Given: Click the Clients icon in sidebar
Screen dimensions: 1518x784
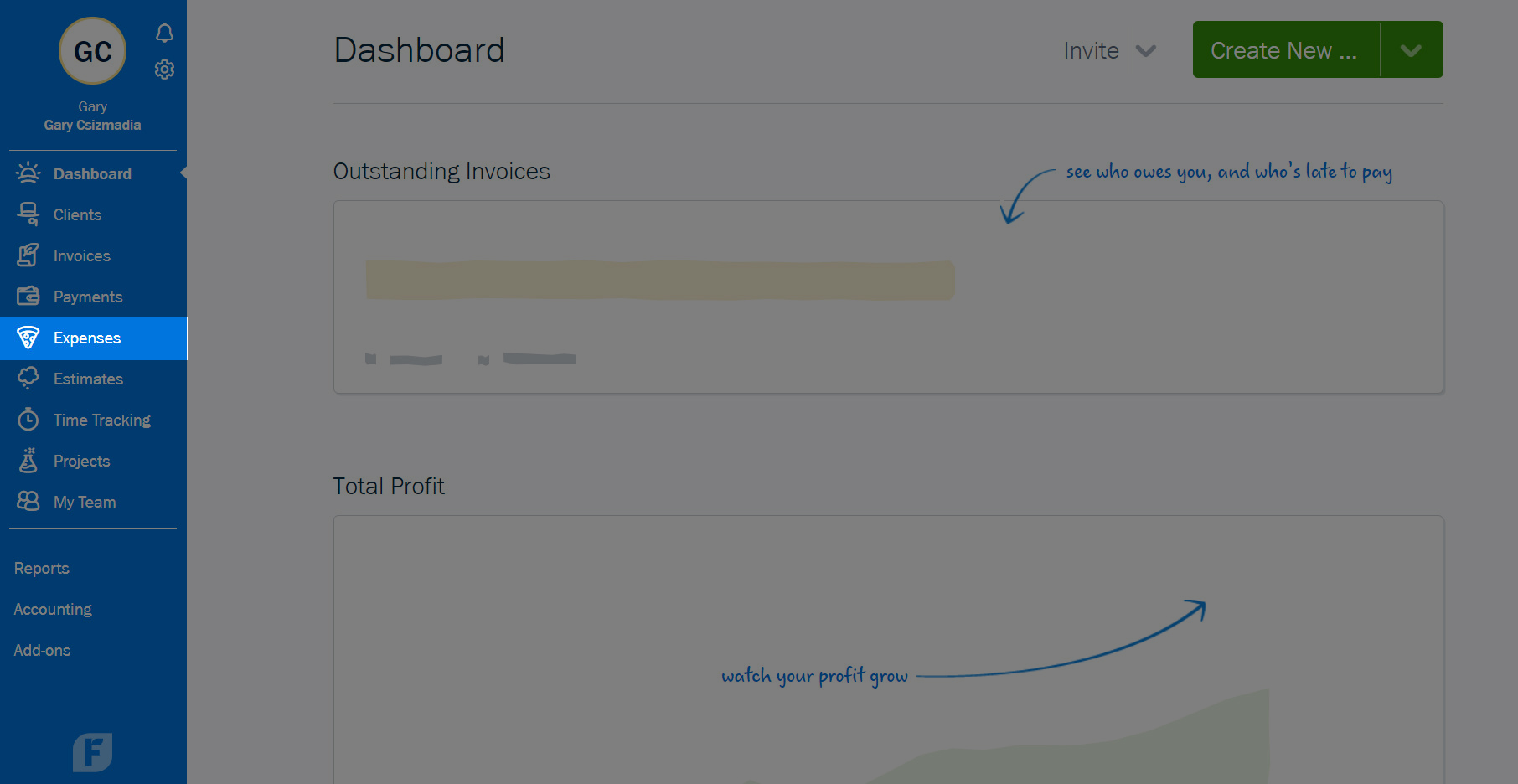Looking at the screenshot, I should tap(28, 214).
